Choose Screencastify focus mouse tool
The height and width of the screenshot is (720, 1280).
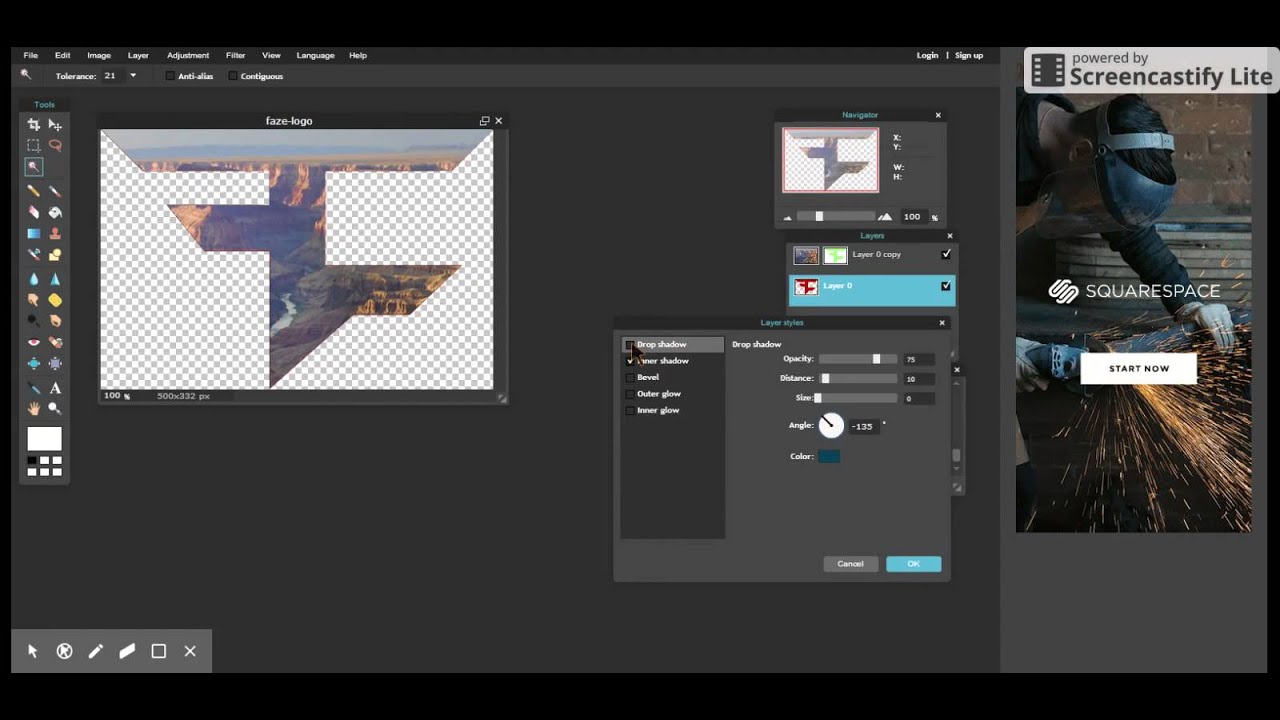click(65, 651)
